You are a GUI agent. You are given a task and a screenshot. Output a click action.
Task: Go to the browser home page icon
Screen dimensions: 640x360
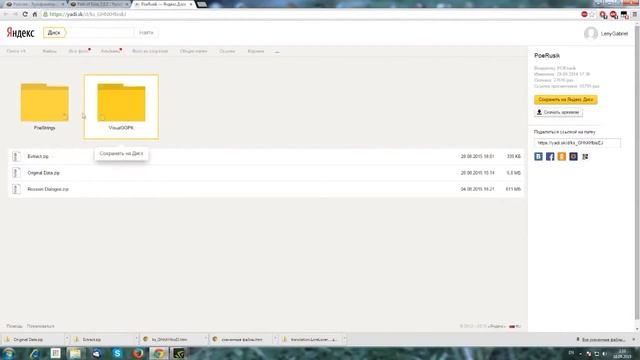[x=35, y=14]
